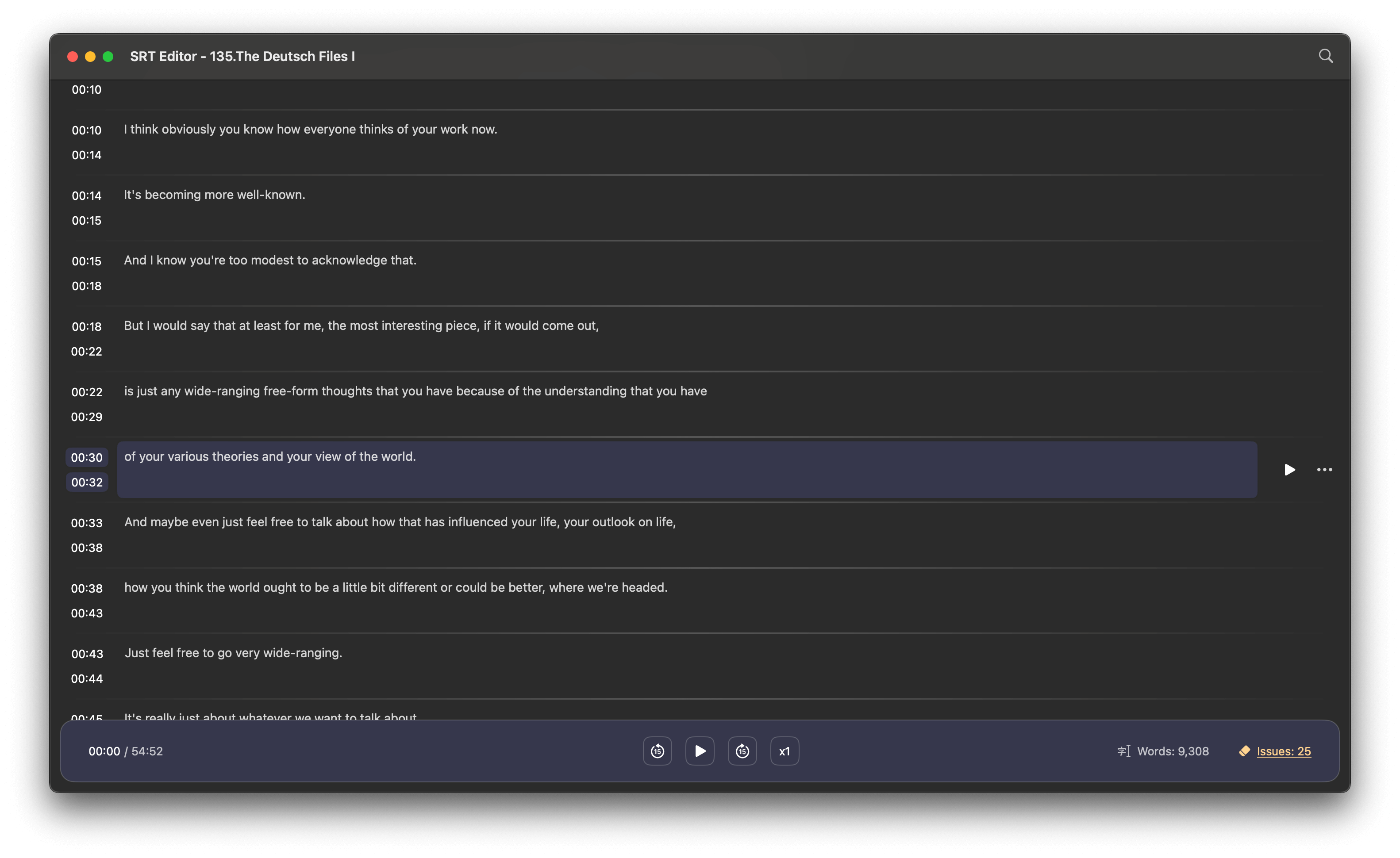
Task: Close the SRT Editor window
Action: click(72, 56)
